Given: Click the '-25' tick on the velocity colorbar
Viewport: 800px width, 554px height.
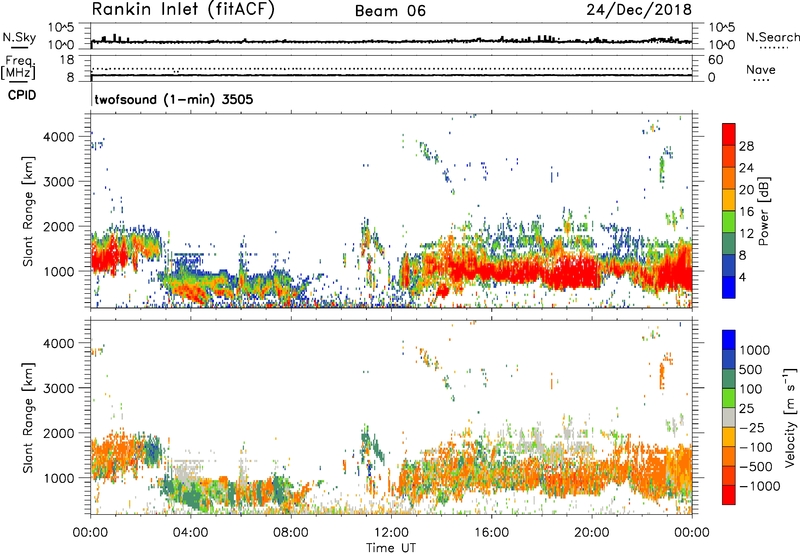Looking at the screenshot, I should pyautogui.click(x=753, y=427).
